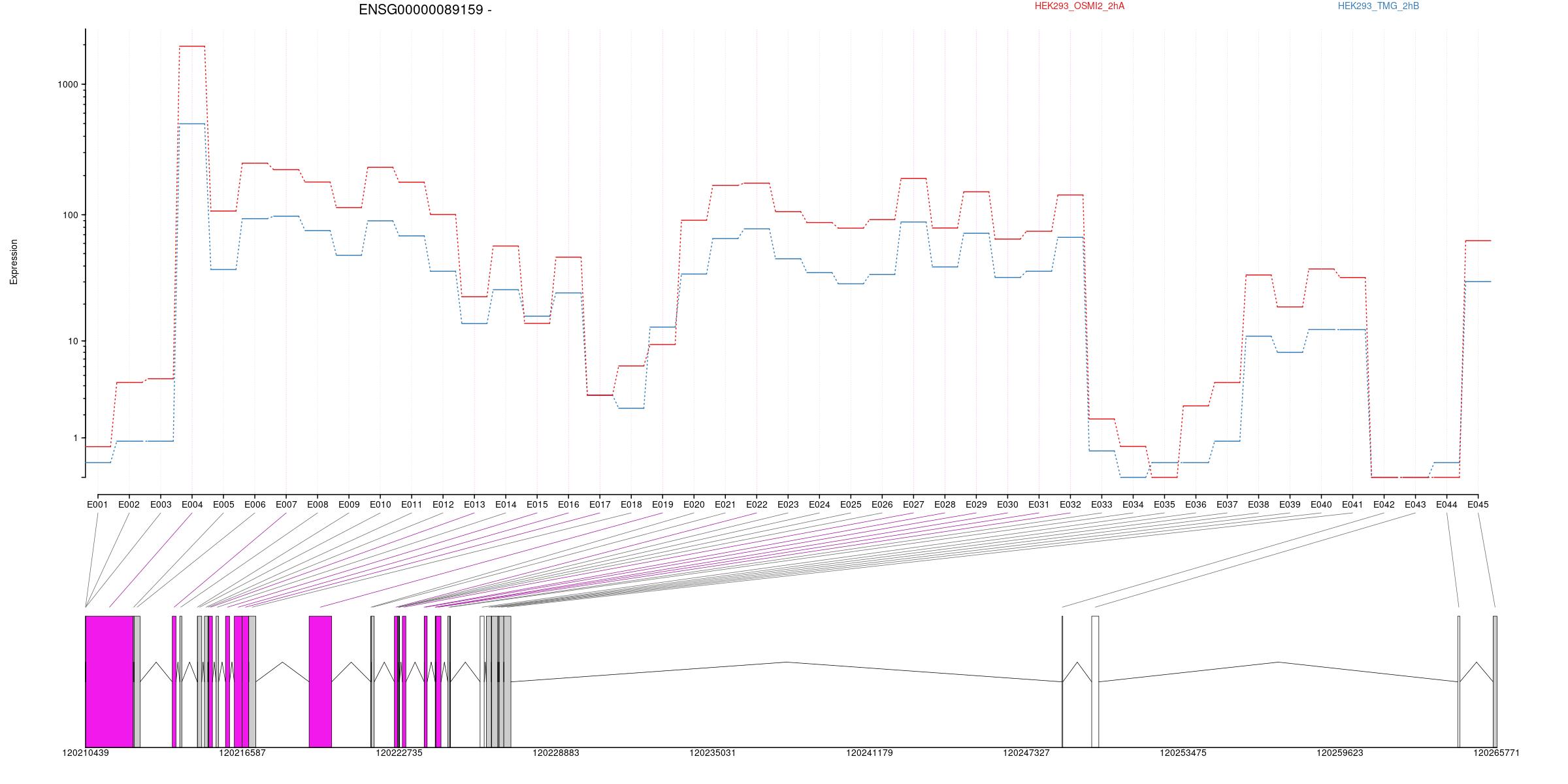Viewport: 1568px width, 784px height.
Task: Click exon label E019
Action: click(x=662, y=504)
